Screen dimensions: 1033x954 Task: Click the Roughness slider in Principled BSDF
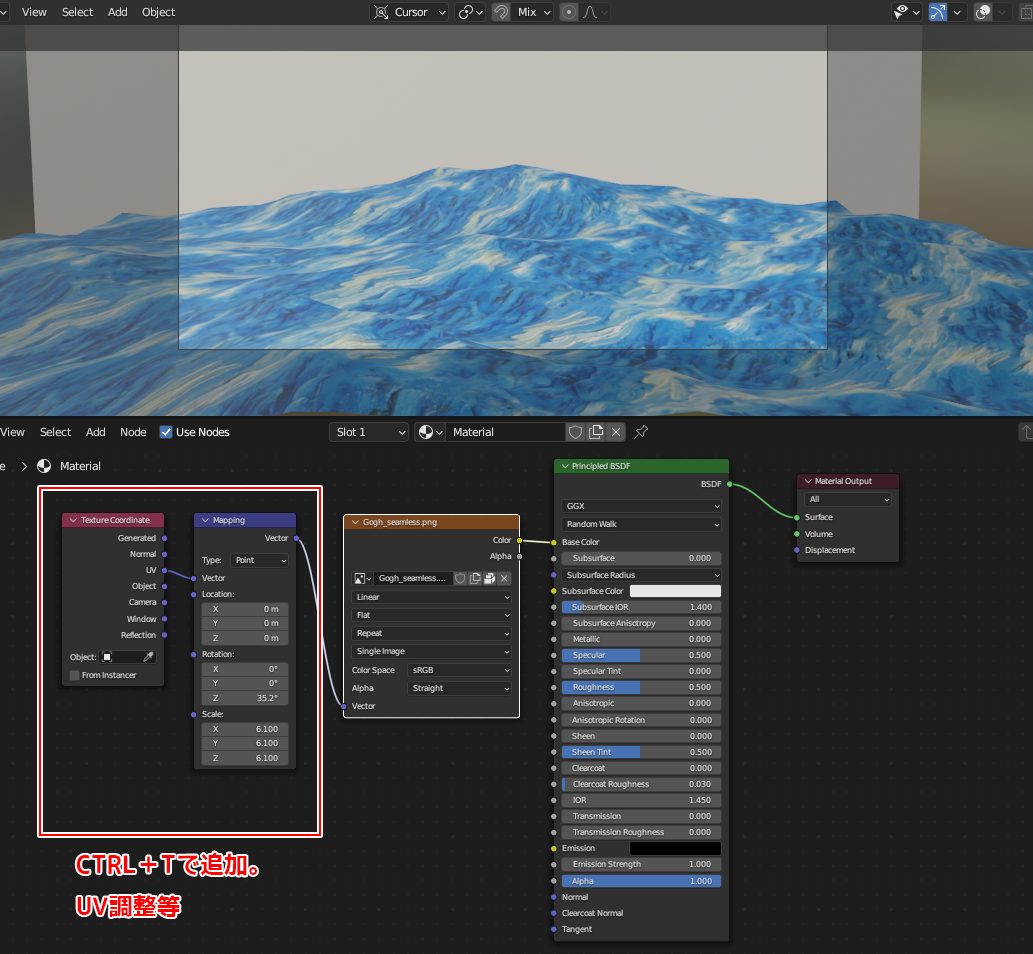(641, 687)
